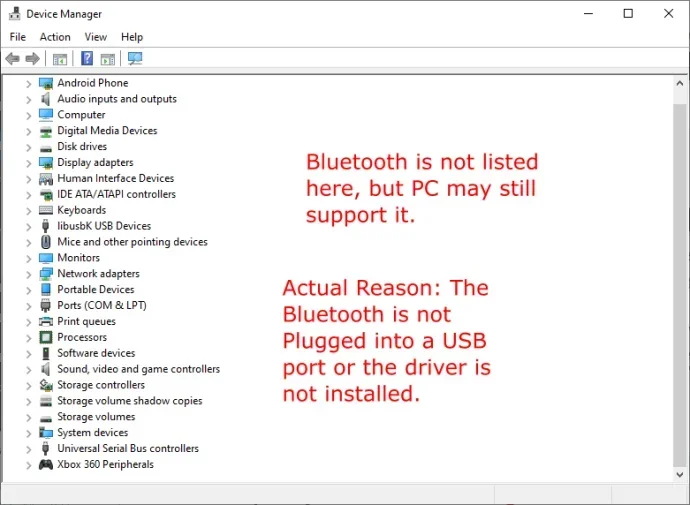Click the Processors chip icon

[x=46, y=337]
